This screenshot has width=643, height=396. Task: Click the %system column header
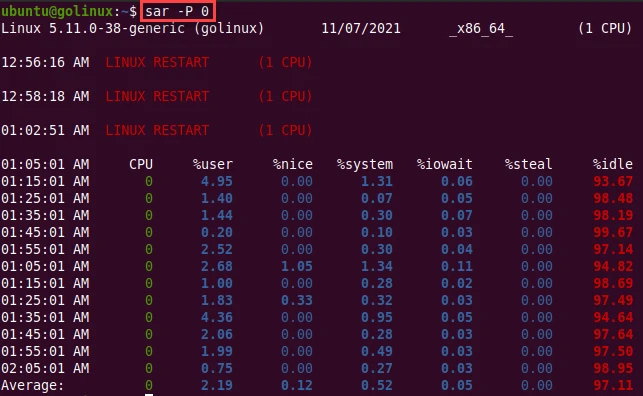coord(365,164)
